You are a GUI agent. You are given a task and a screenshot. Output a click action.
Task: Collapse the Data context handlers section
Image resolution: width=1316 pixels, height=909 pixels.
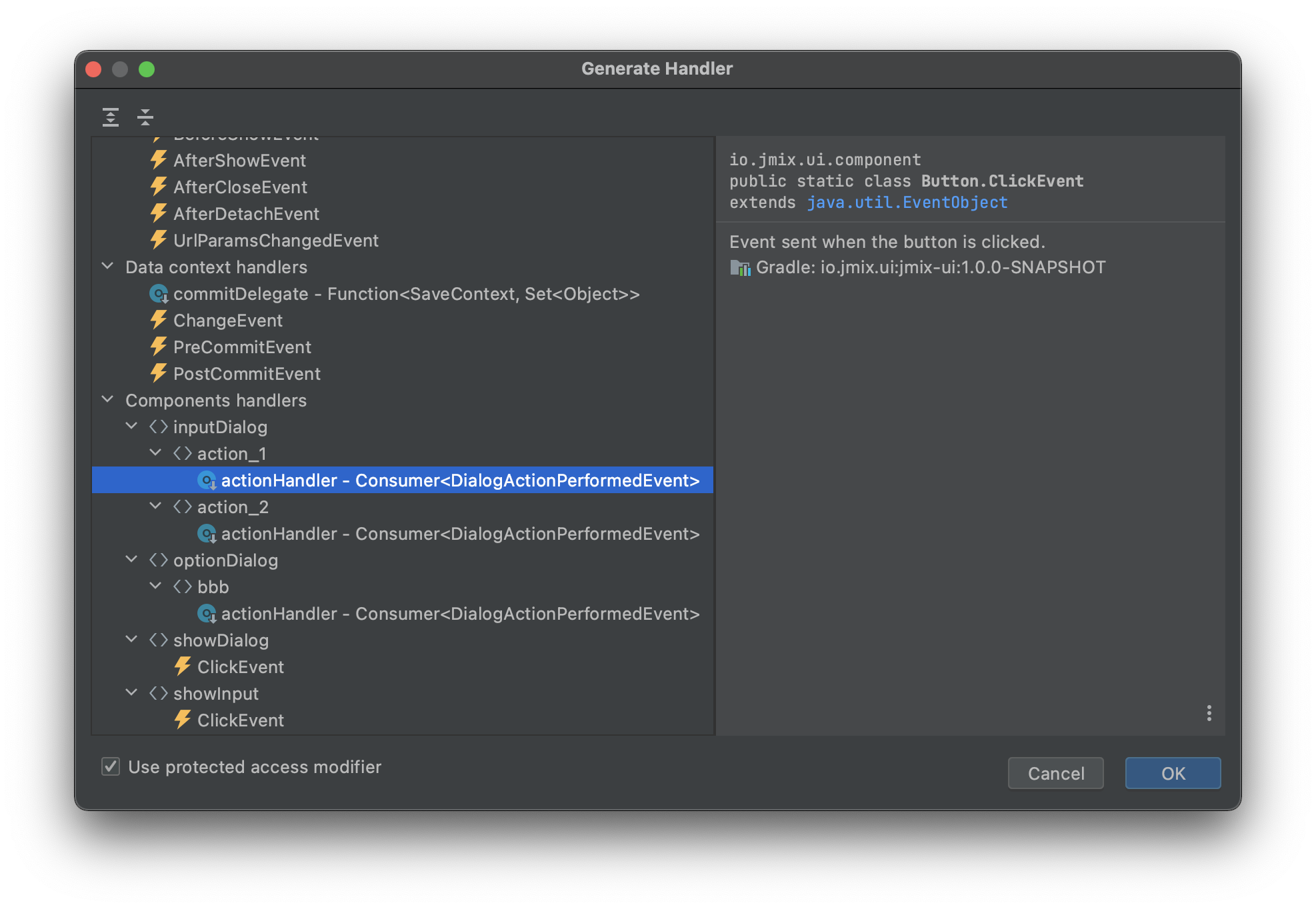107,266
